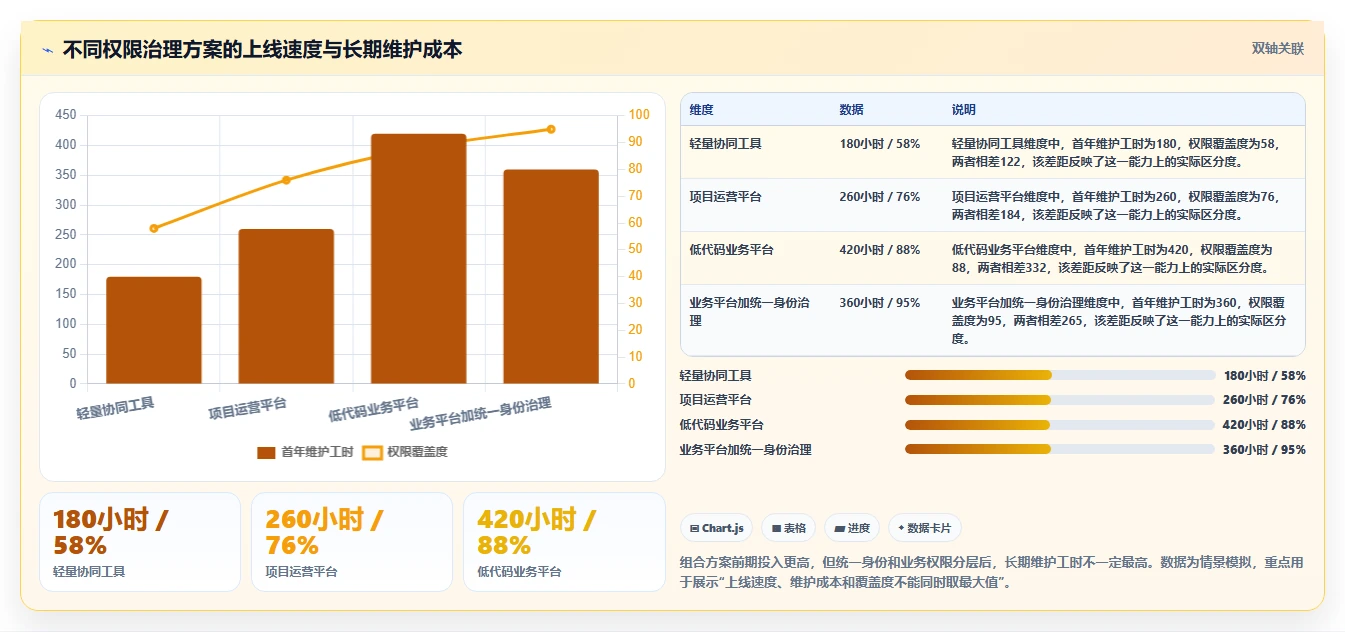This screenshot has height=632, width=1345.
Task: Click the 轻量协同工具 progress bar
Action: [1060, 375]
